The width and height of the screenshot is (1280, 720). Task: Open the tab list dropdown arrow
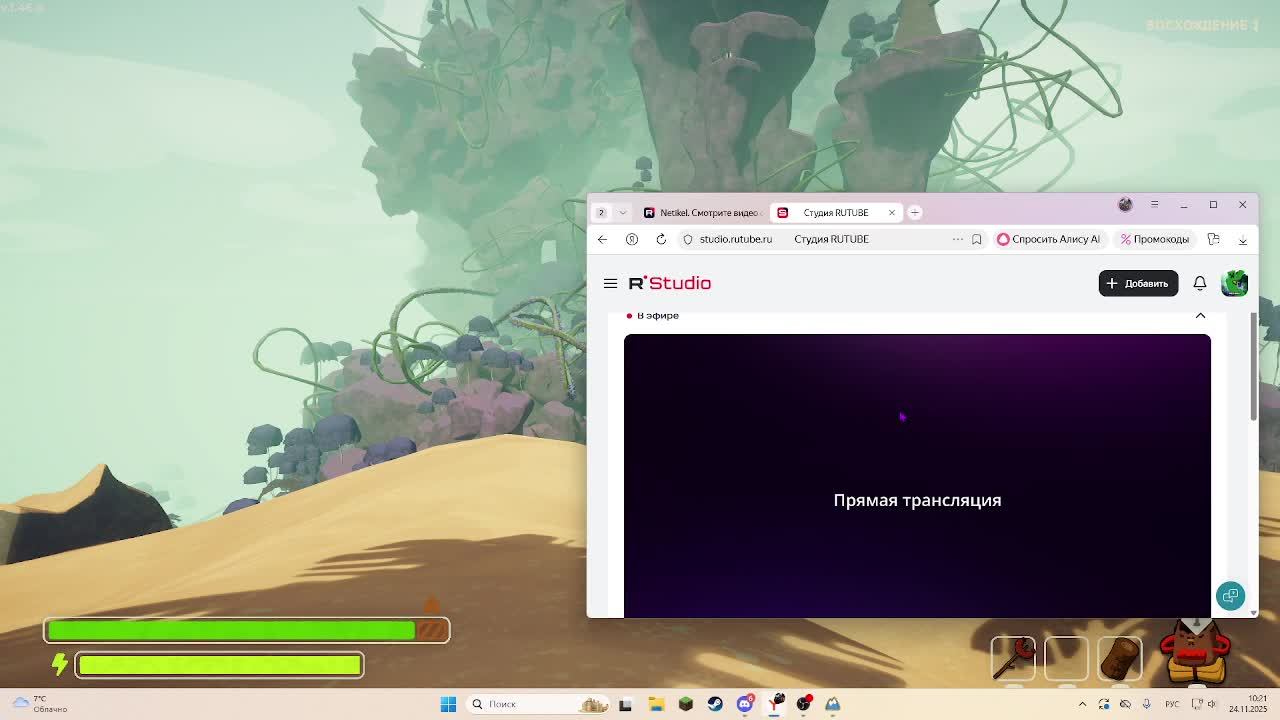(622, 212)
